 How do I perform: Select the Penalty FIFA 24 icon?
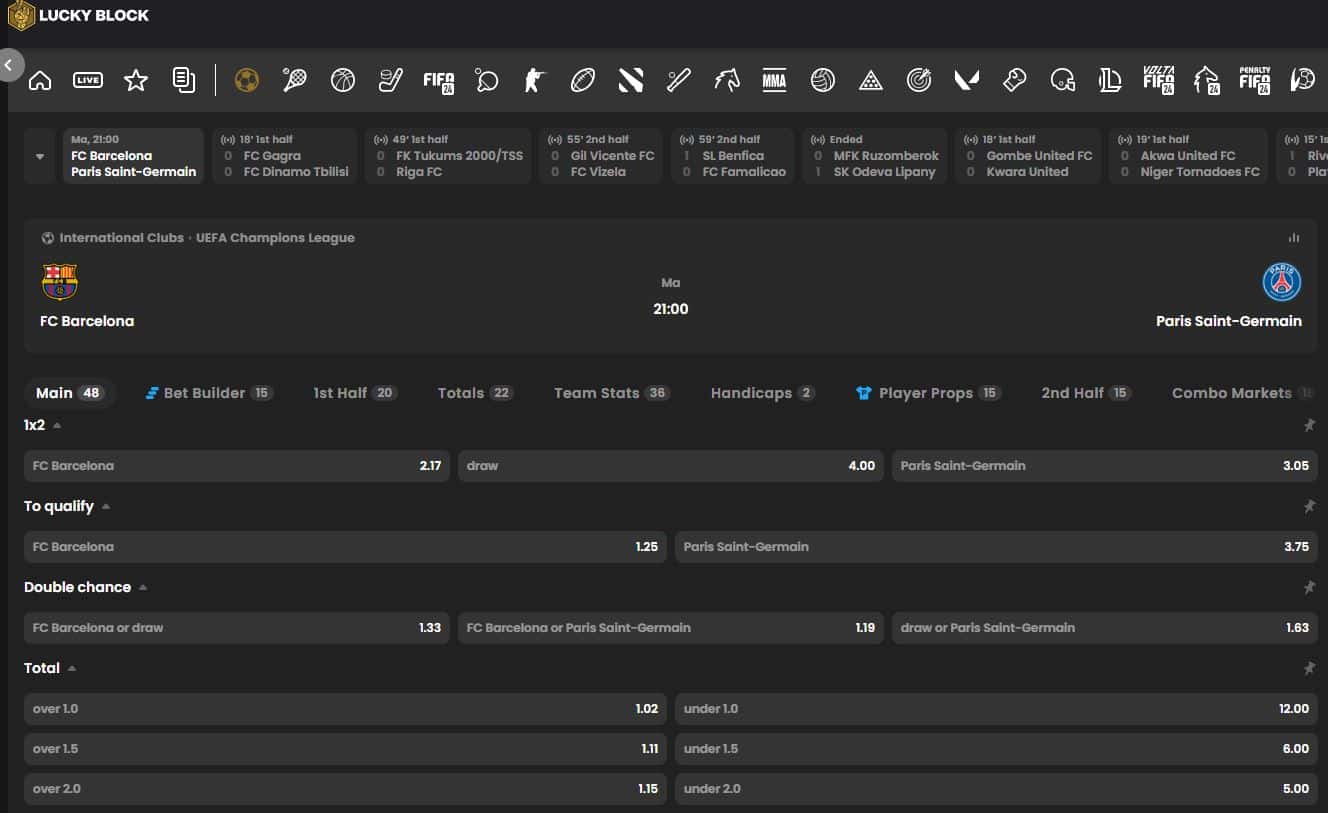tap(1255, 80)
